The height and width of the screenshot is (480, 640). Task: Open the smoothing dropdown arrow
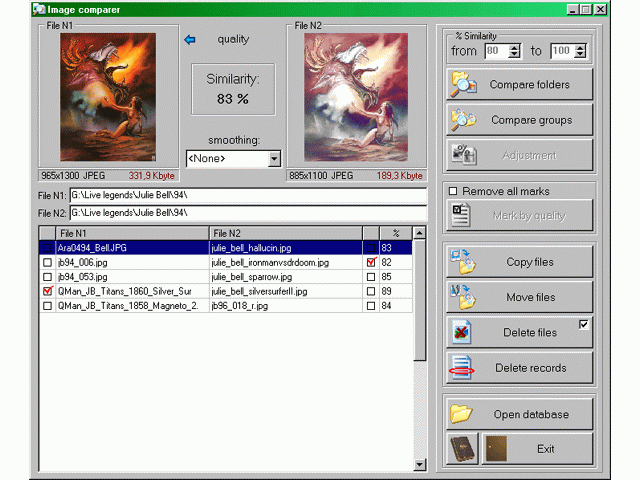click(275, 159)
